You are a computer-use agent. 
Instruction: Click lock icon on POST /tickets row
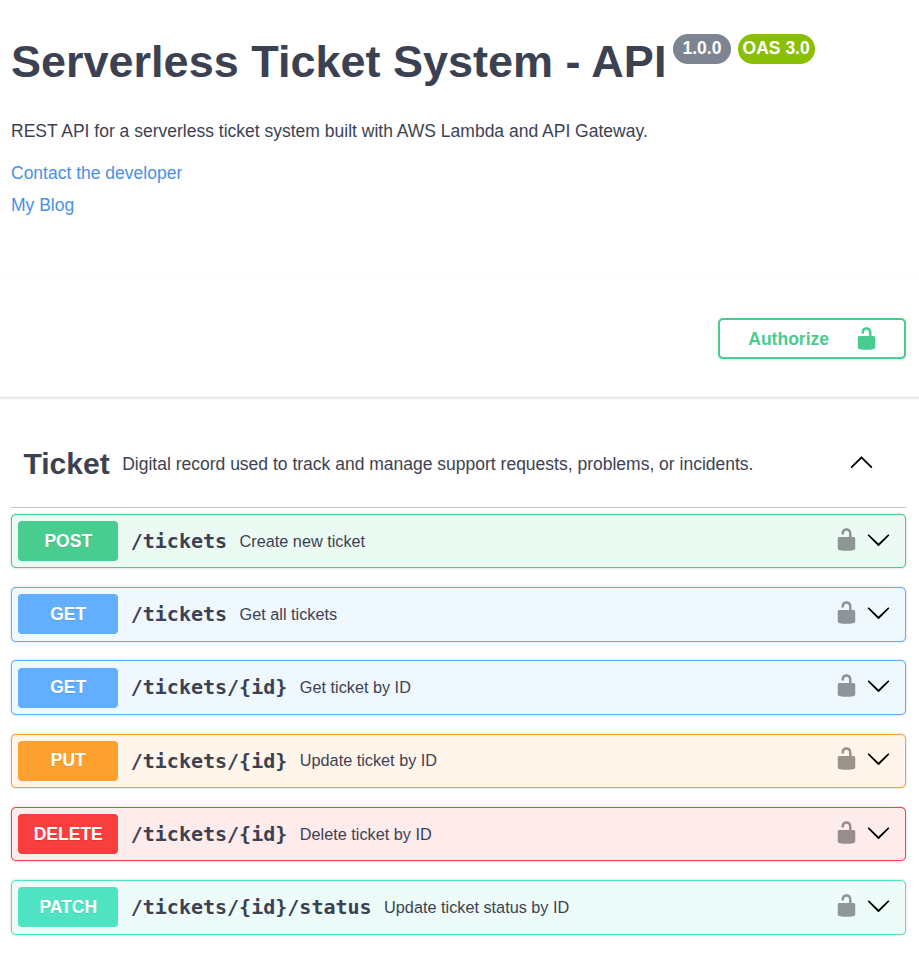click(846, 541)
